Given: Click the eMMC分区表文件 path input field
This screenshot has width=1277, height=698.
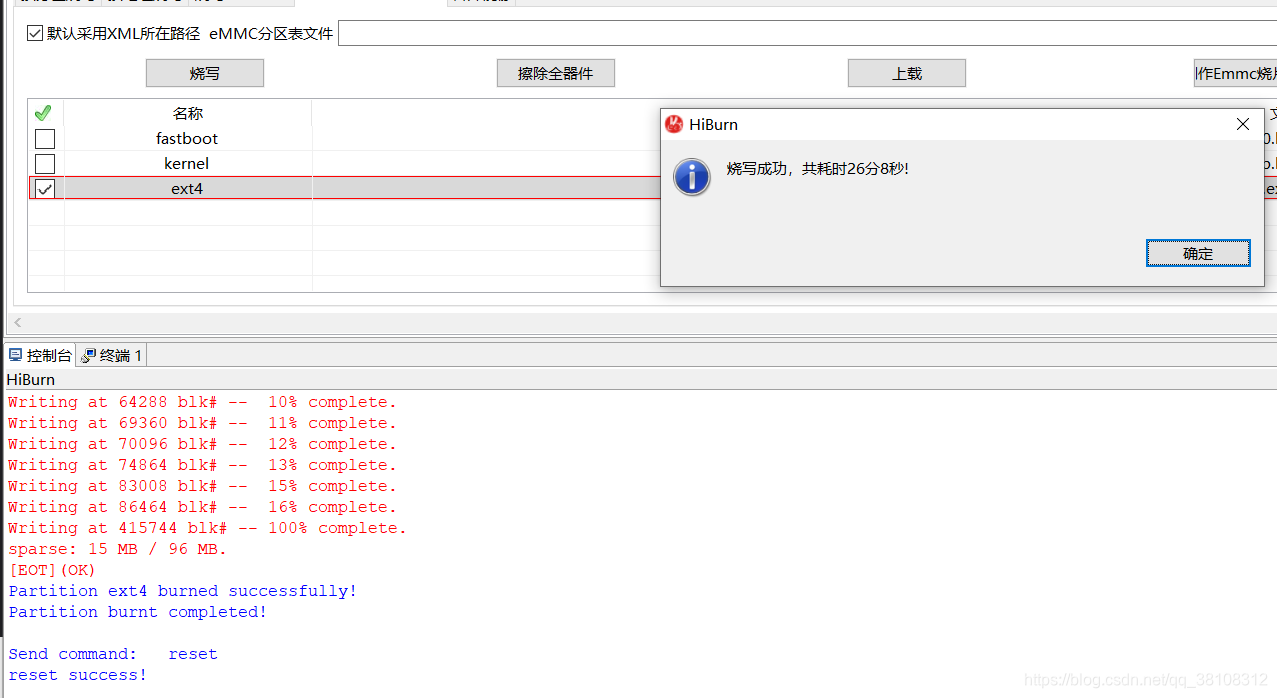Looking at the screenshot, I should (x=700, y=32).
